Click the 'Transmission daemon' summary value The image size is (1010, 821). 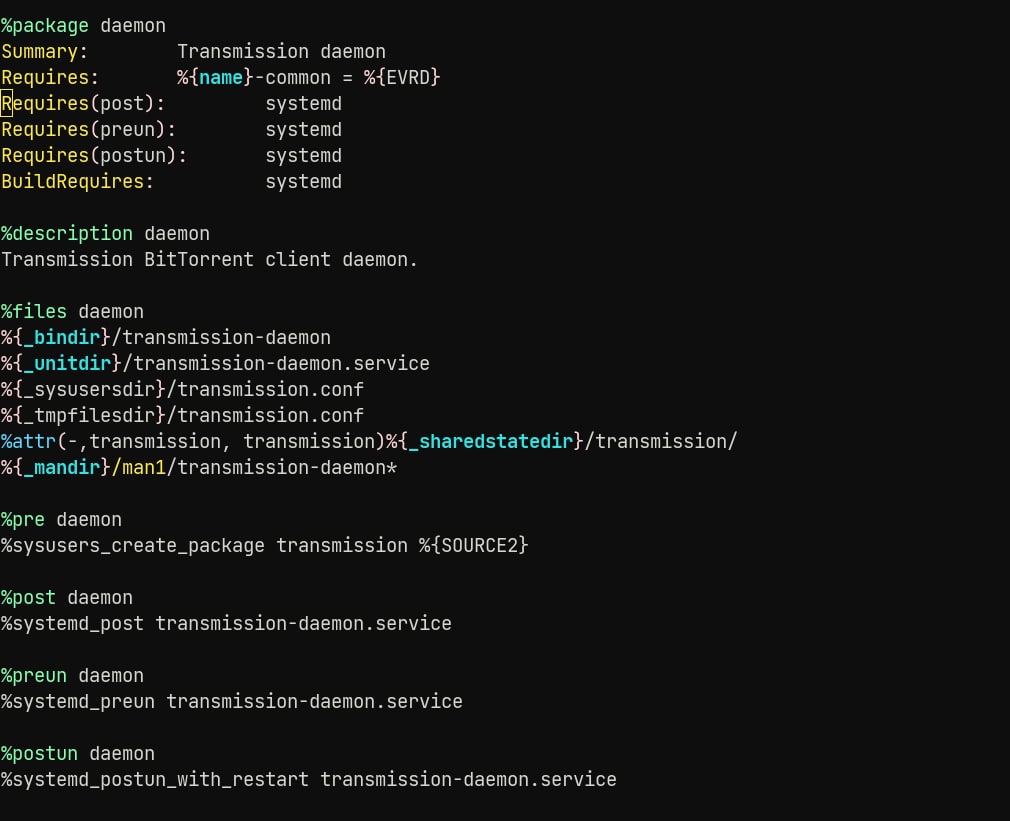point(281,52)
